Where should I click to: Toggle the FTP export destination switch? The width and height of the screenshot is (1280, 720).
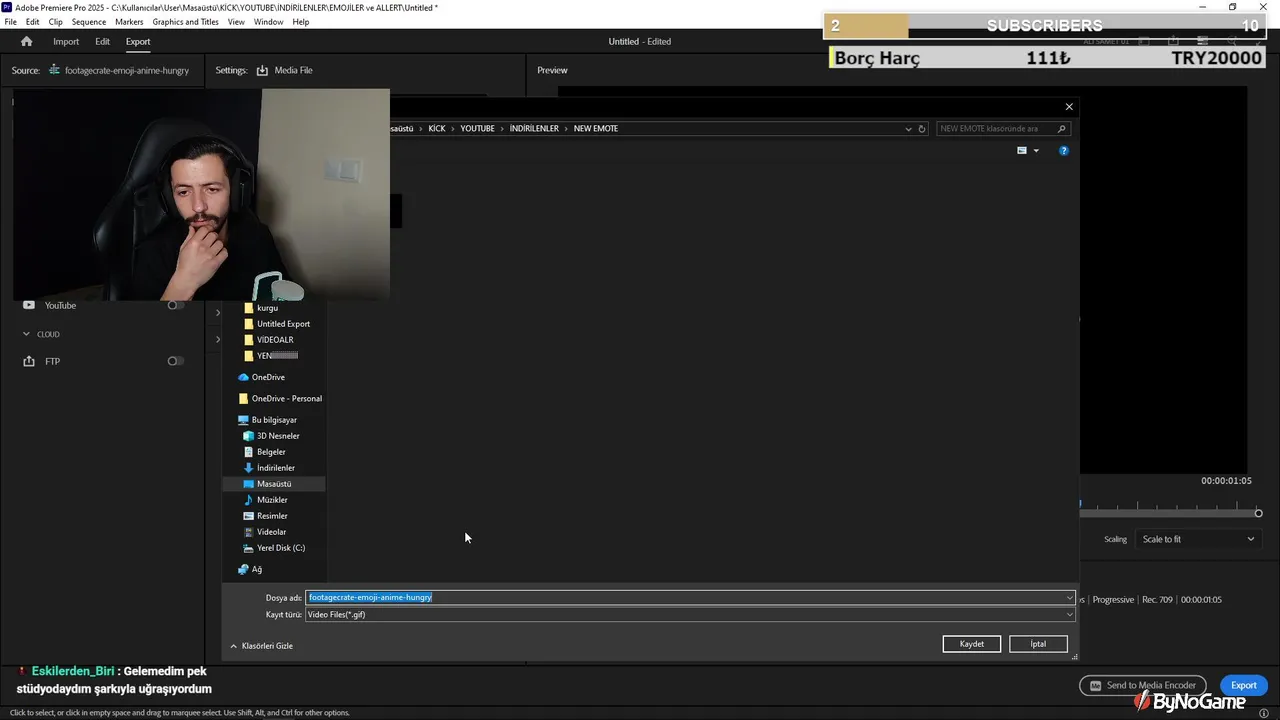point(175,361)
